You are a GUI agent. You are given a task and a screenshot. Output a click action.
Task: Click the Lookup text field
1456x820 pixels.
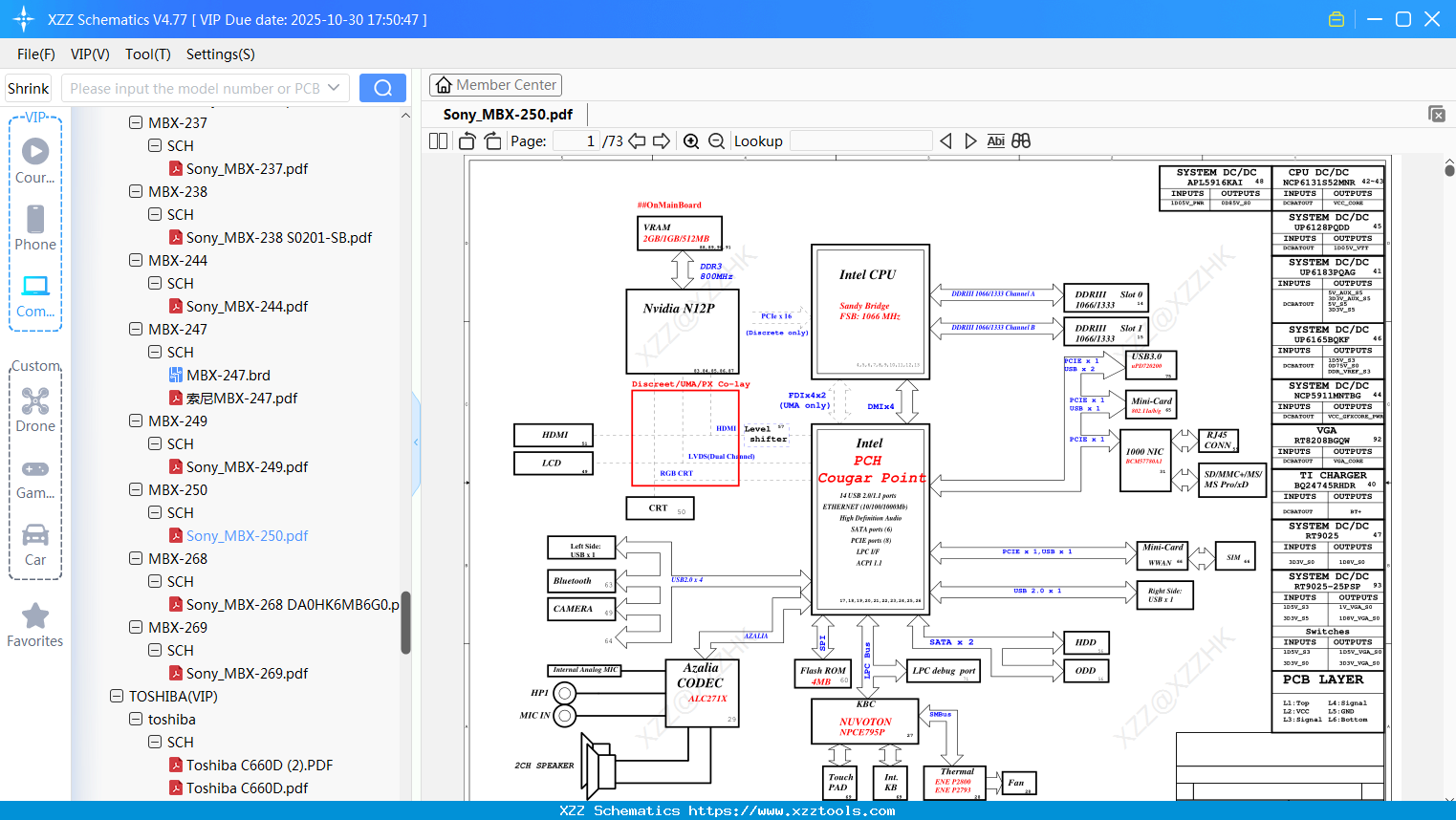pyautogui.click(x=860, y=141)
